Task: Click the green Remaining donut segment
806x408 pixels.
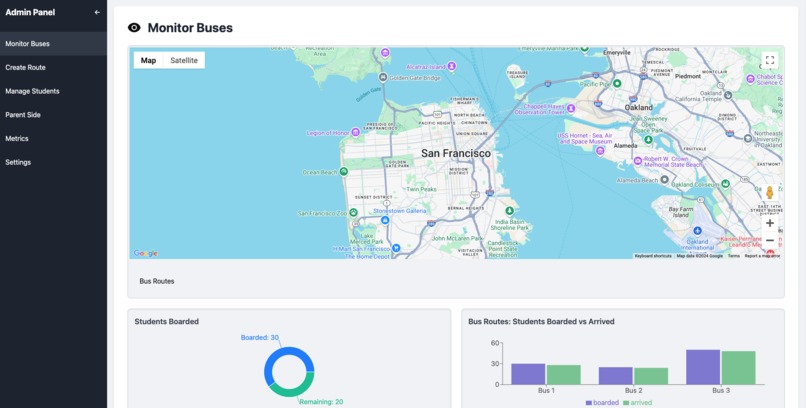Action: 296,389
